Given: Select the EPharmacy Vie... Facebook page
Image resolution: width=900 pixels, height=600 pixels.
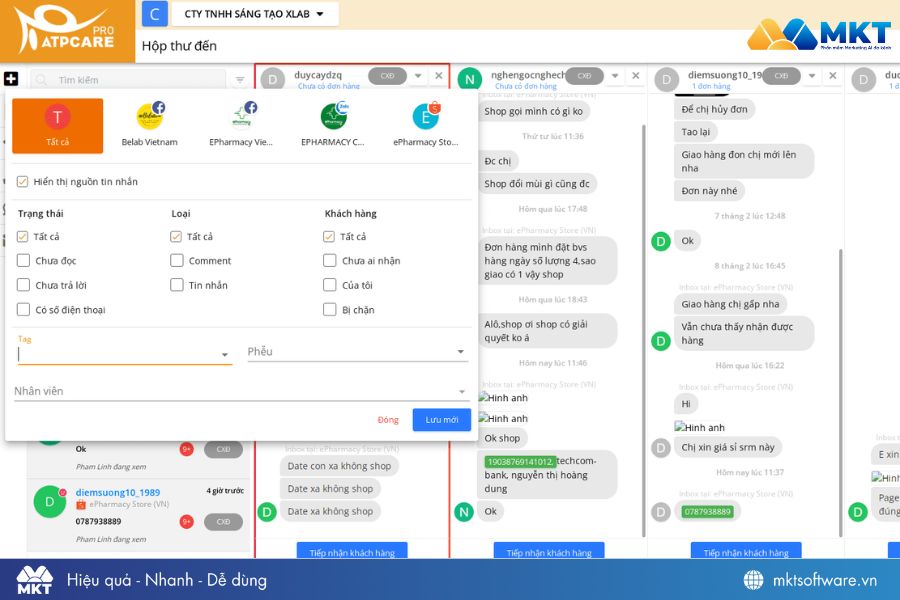Looking at the screenshot, I should click(x=241, y=126).
